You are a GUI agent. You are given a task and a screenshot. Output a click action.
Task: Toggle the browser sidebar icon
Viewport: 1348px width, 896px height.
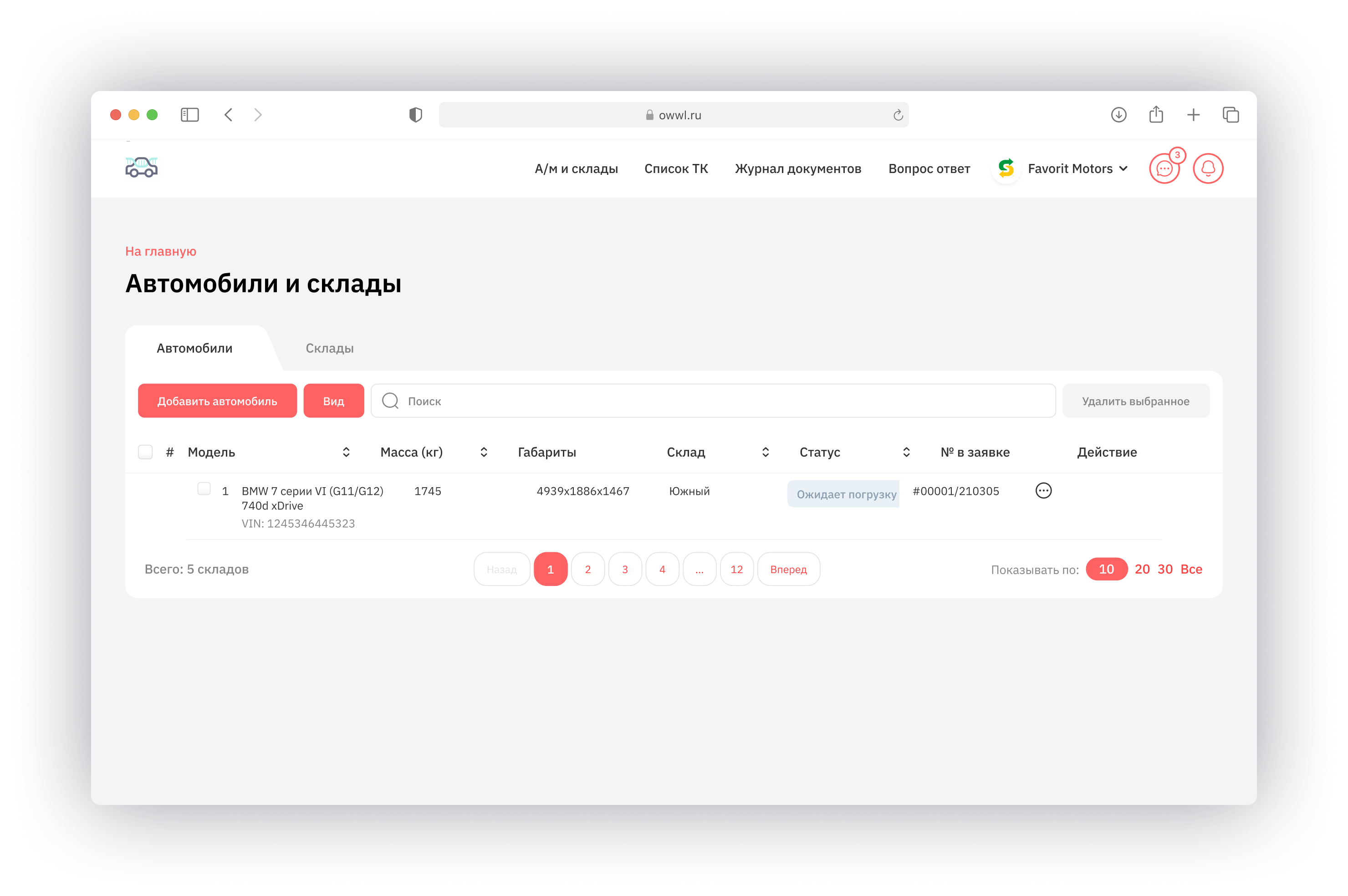point(190,115)
